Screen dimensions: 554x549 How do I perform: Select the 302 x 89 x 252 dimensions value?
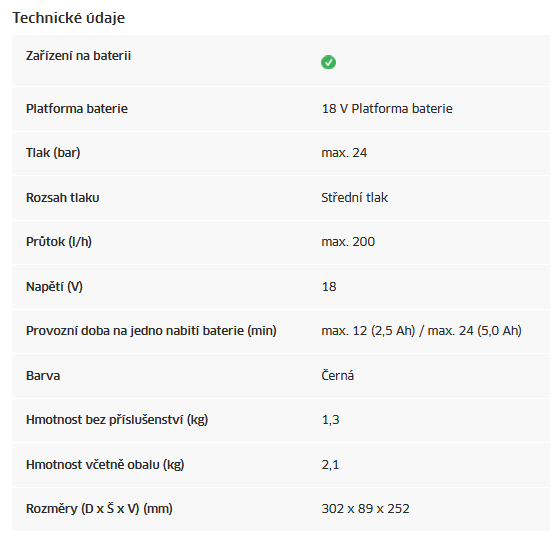pos(365,509)
